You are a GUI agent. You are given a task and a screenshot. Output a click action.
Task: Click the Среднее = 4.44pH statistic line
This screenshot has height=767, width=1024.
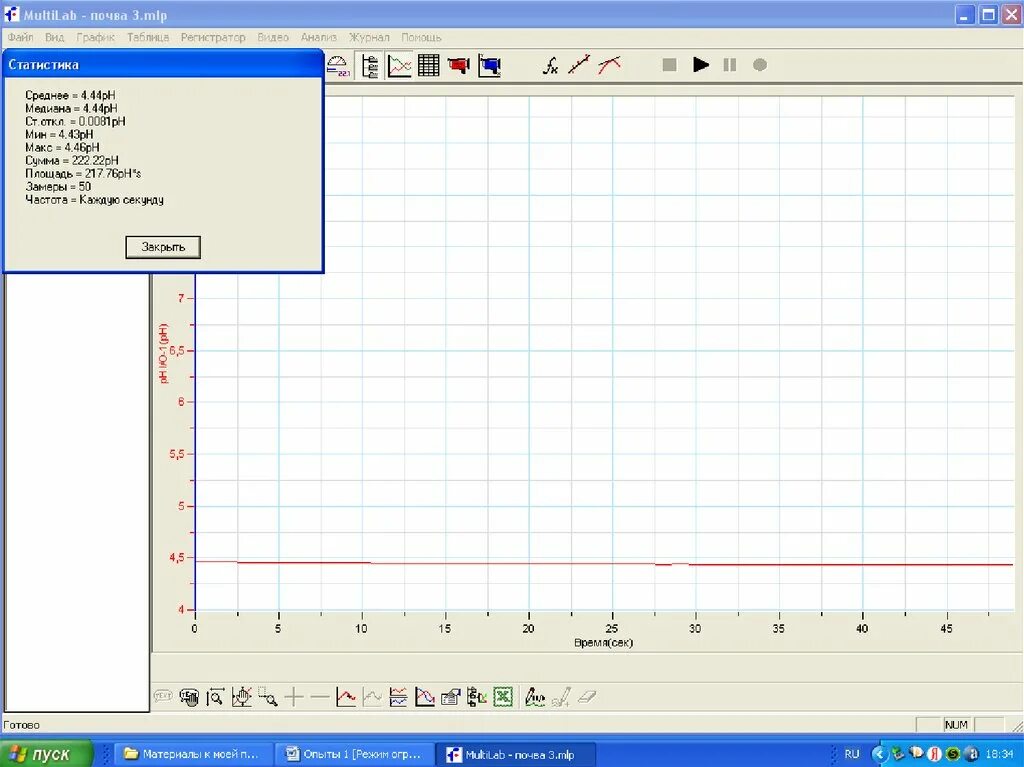pos(70,95)
